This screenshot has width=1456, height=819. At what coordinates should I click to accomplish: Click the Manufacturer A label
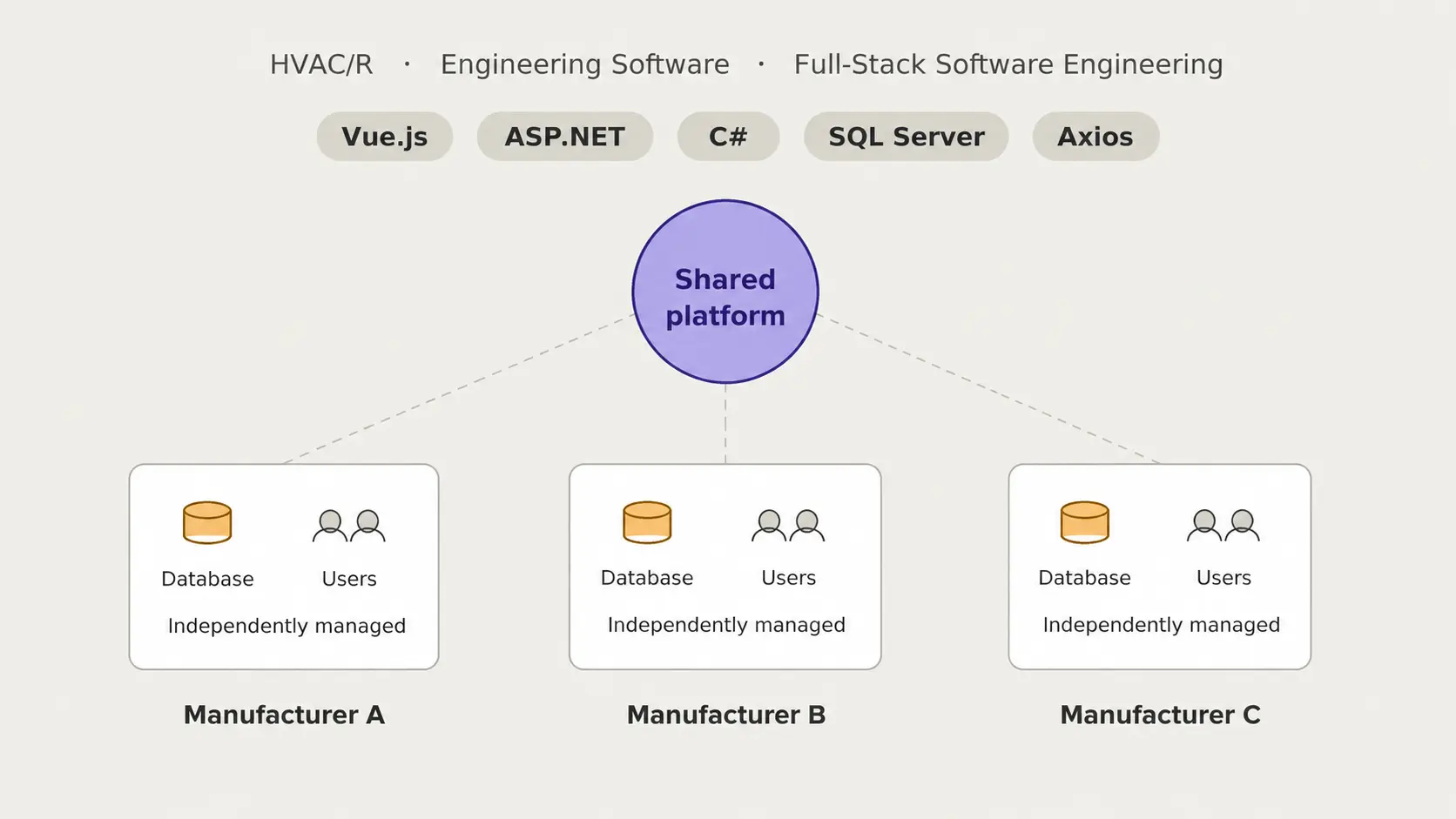284,715
